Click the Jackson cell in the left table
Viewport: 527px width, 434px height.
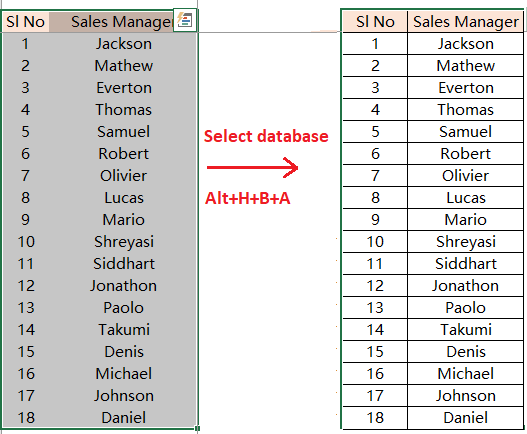tap(124, 44)
